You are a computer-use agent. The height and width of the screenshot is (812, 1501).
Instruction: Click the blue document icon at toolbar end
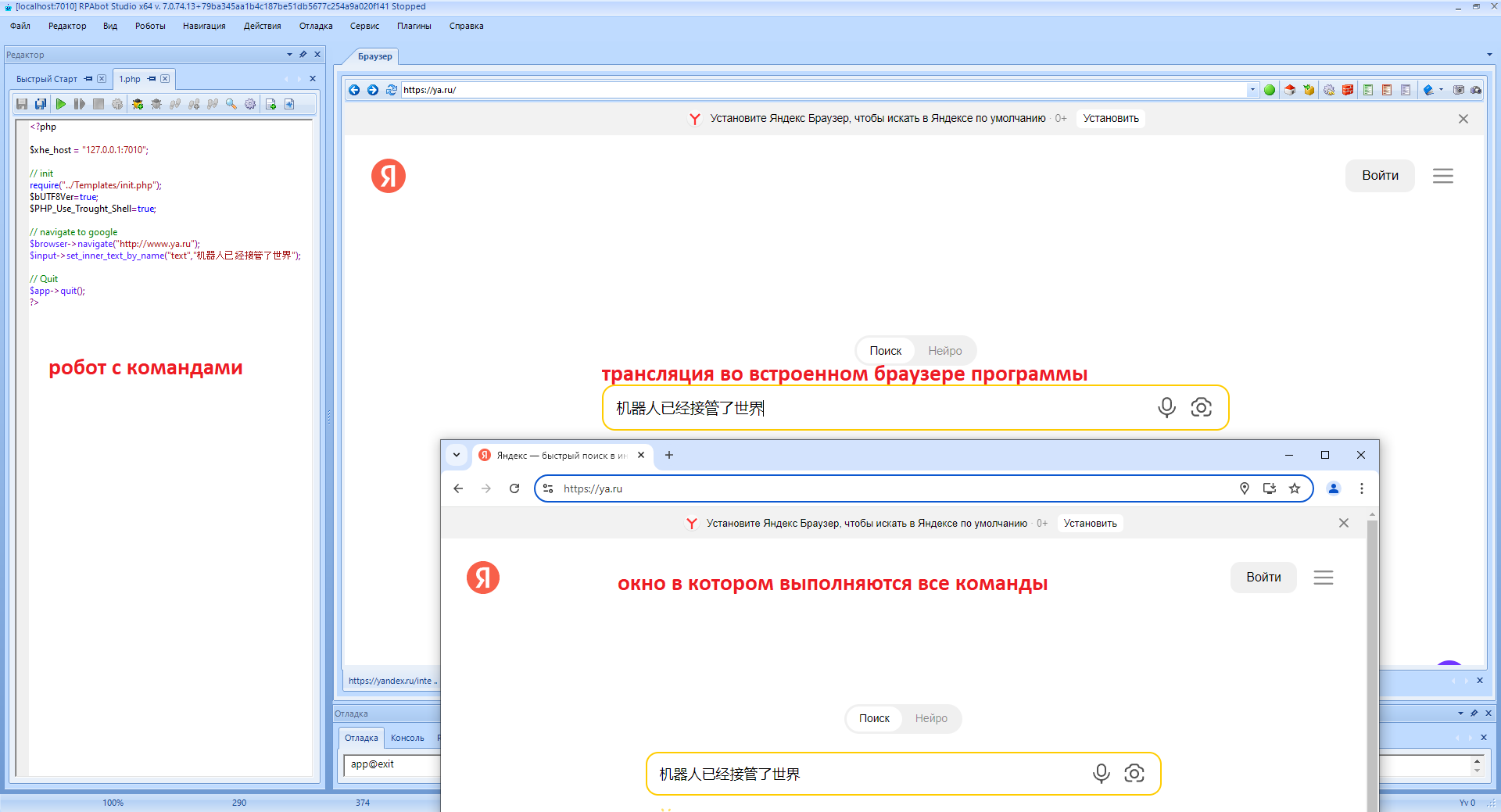point(289,104)
